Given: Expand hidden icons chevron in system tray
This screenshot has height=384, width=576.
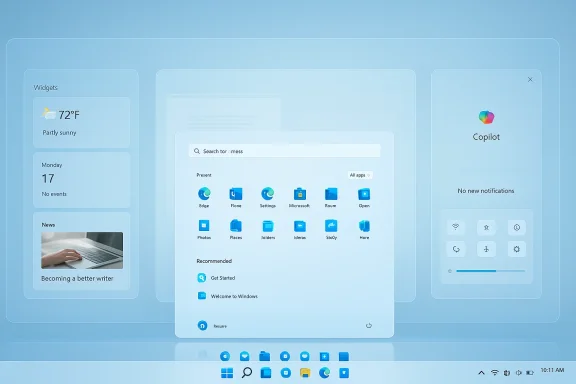Looking at the screenshot, I should point(481,373).
